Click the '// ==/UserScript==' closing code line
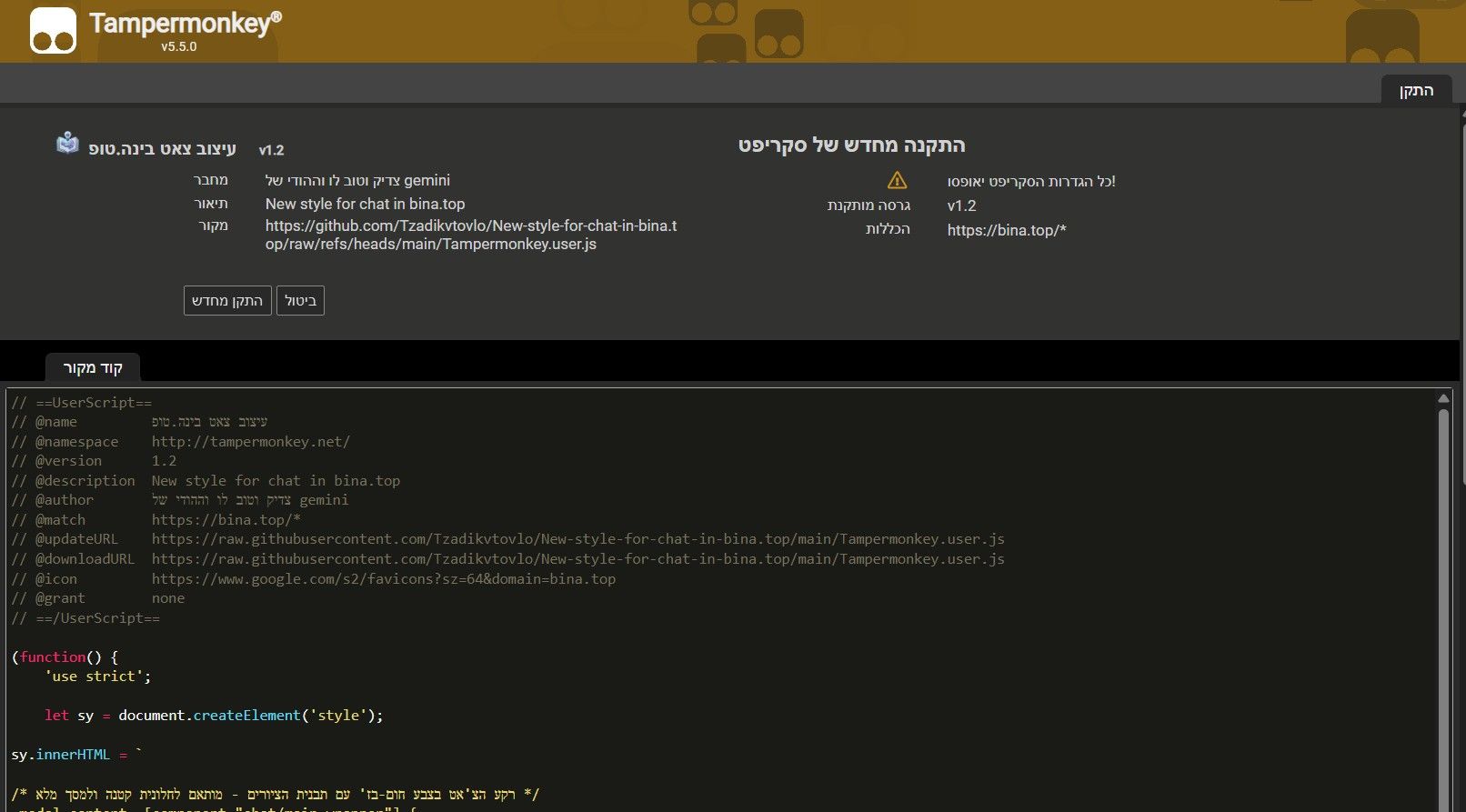 click(85, 618)
